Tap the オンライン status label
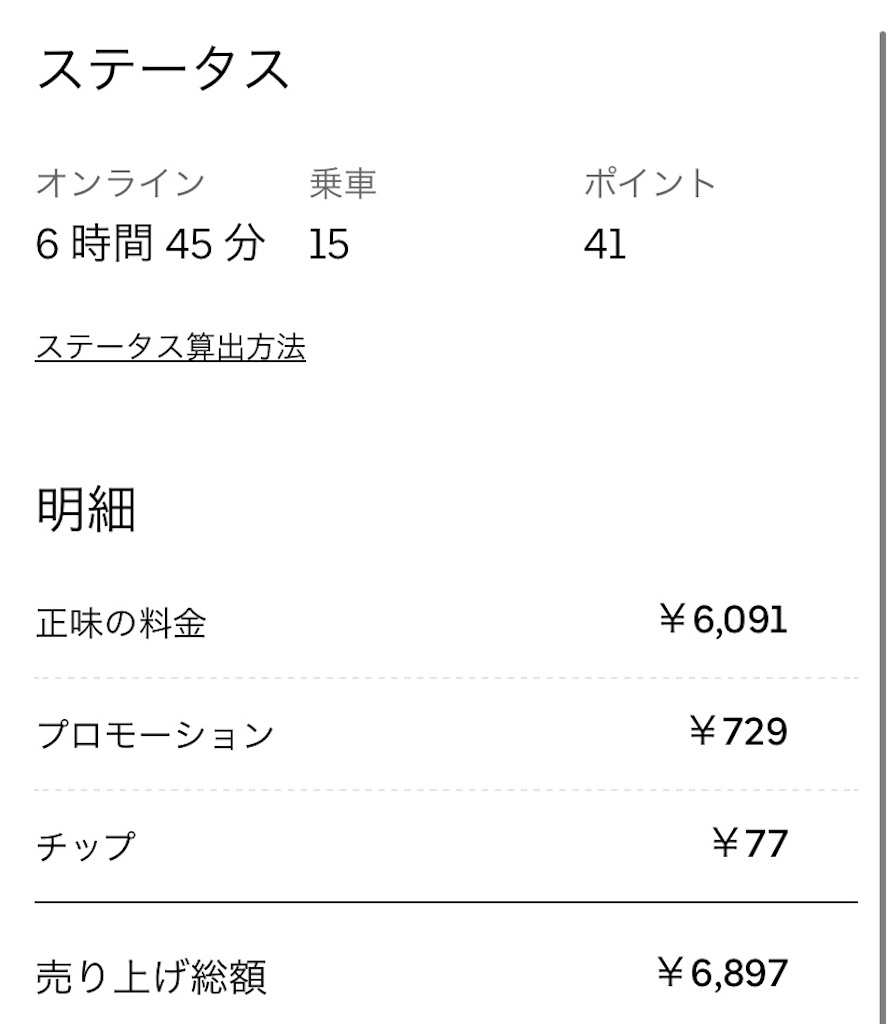Viewport: 892px width, 1024px height. coord(120,181)
